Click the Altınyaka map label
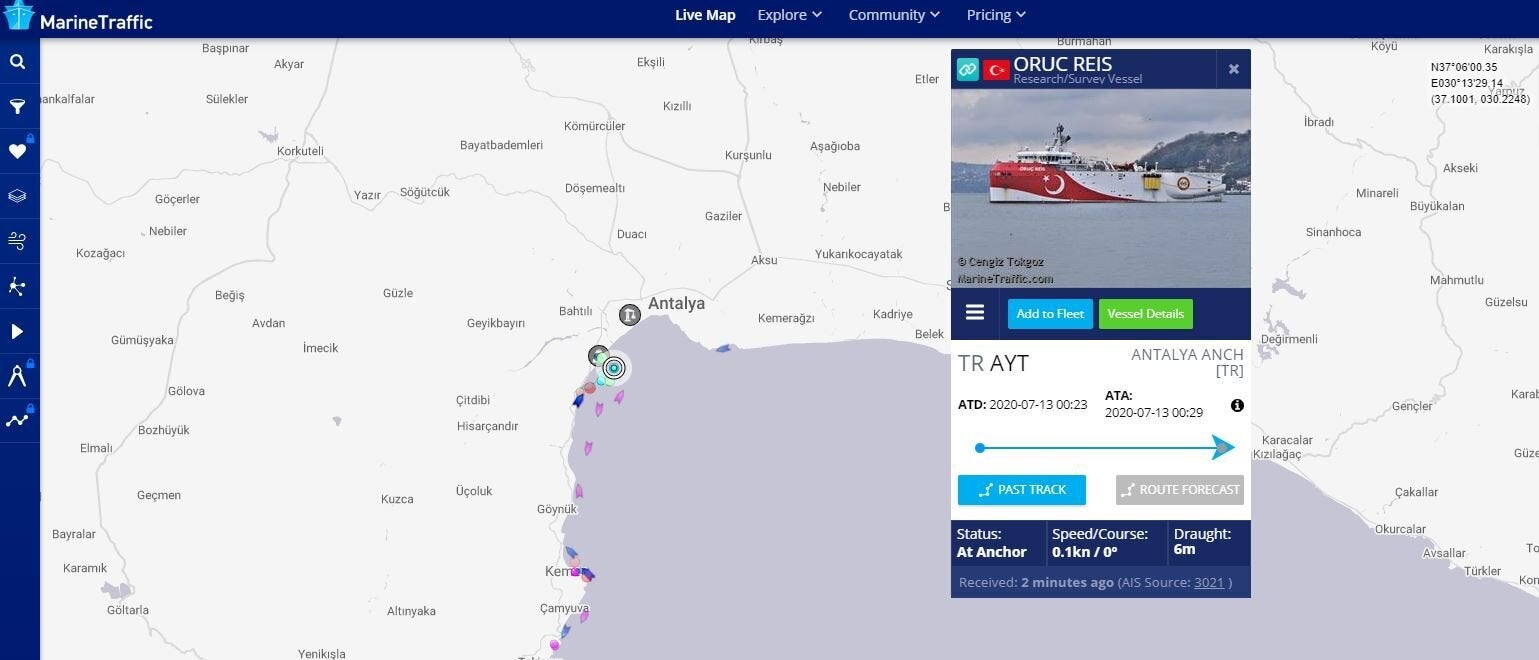Viewport: 1539px width, 660px height. coord(411,611)
